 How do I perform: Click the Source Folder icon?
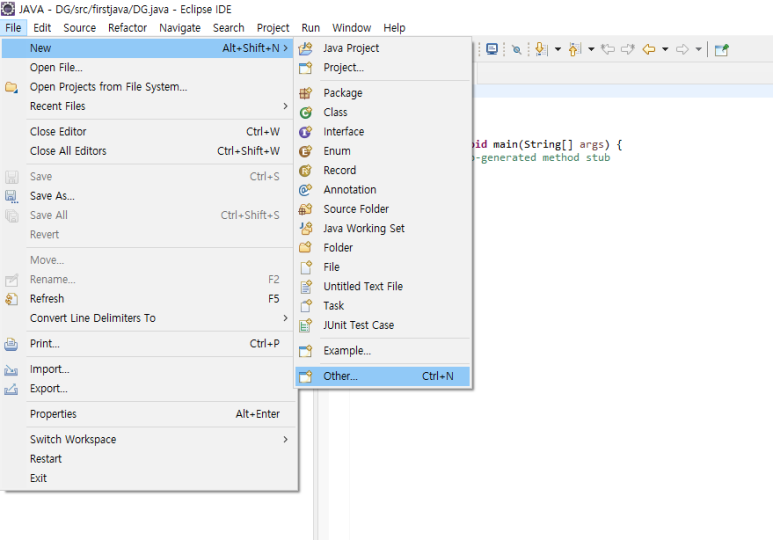click(306, 209)
